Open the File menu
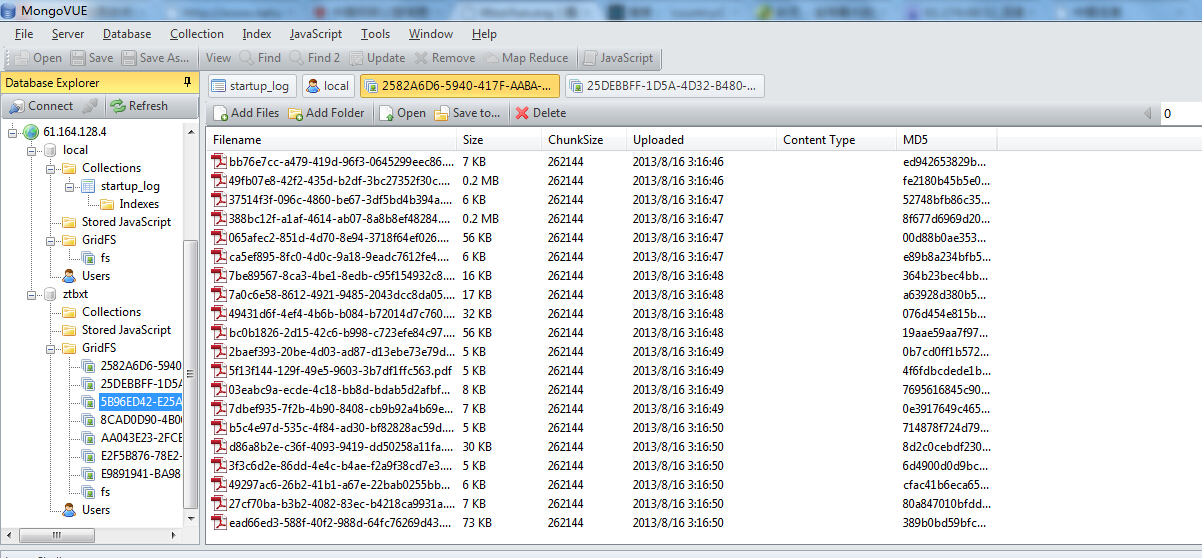This screenshot has height=558, width=1202. click(24, 34)
